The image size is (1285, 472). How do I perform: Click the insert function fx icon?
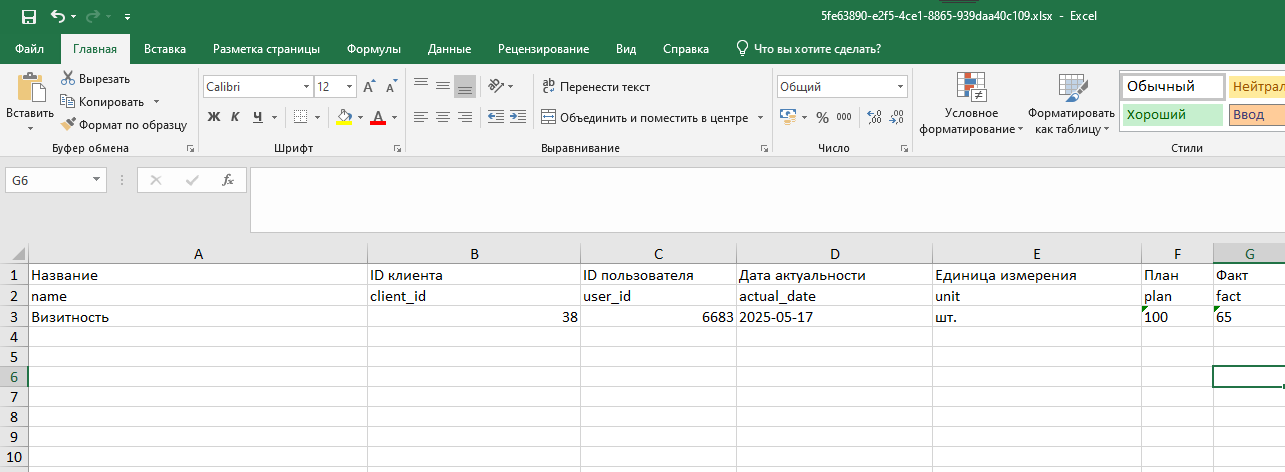228,180
